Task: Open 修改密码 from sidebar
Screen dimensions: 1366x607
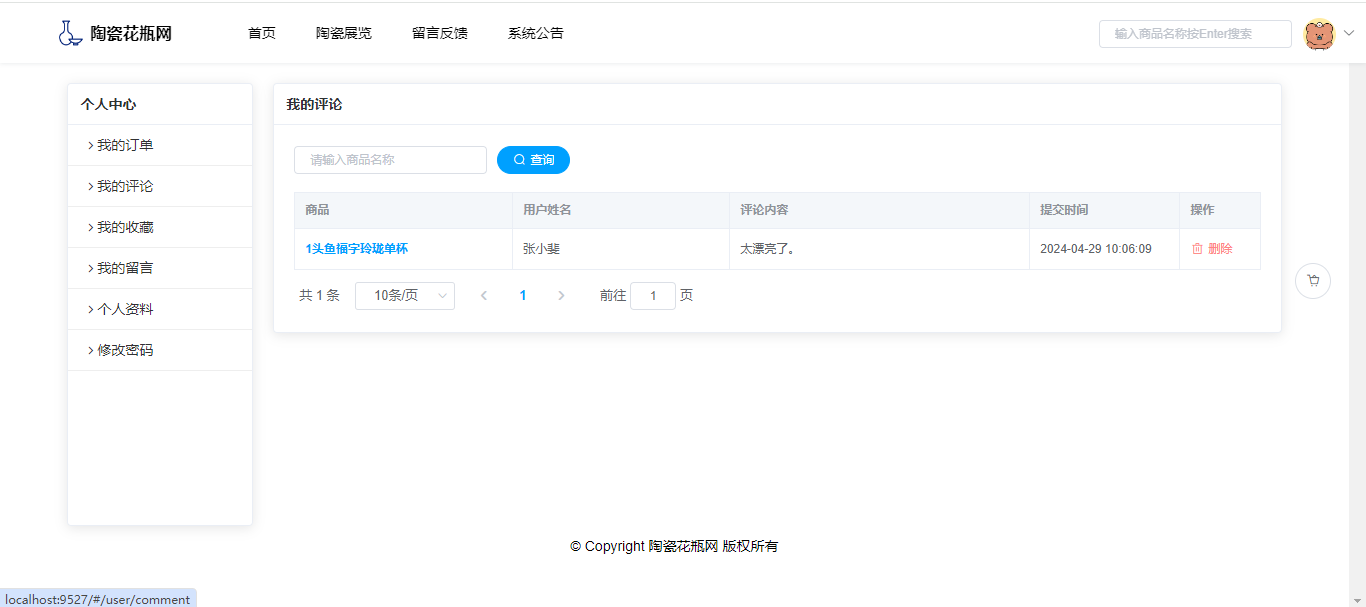Action: (125, 350)
